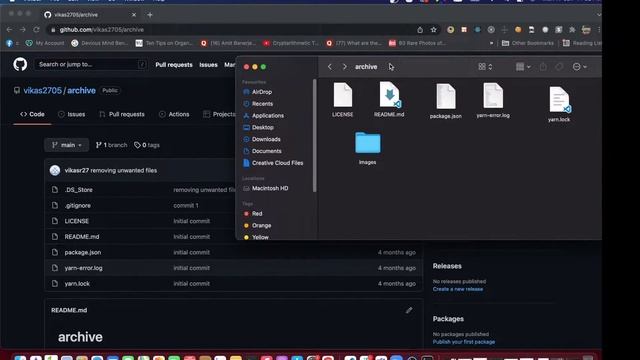This screenshot has width=640, height=360.
Task: View 0 tags link
Action: pyautogui.click(x=147, y=145)
